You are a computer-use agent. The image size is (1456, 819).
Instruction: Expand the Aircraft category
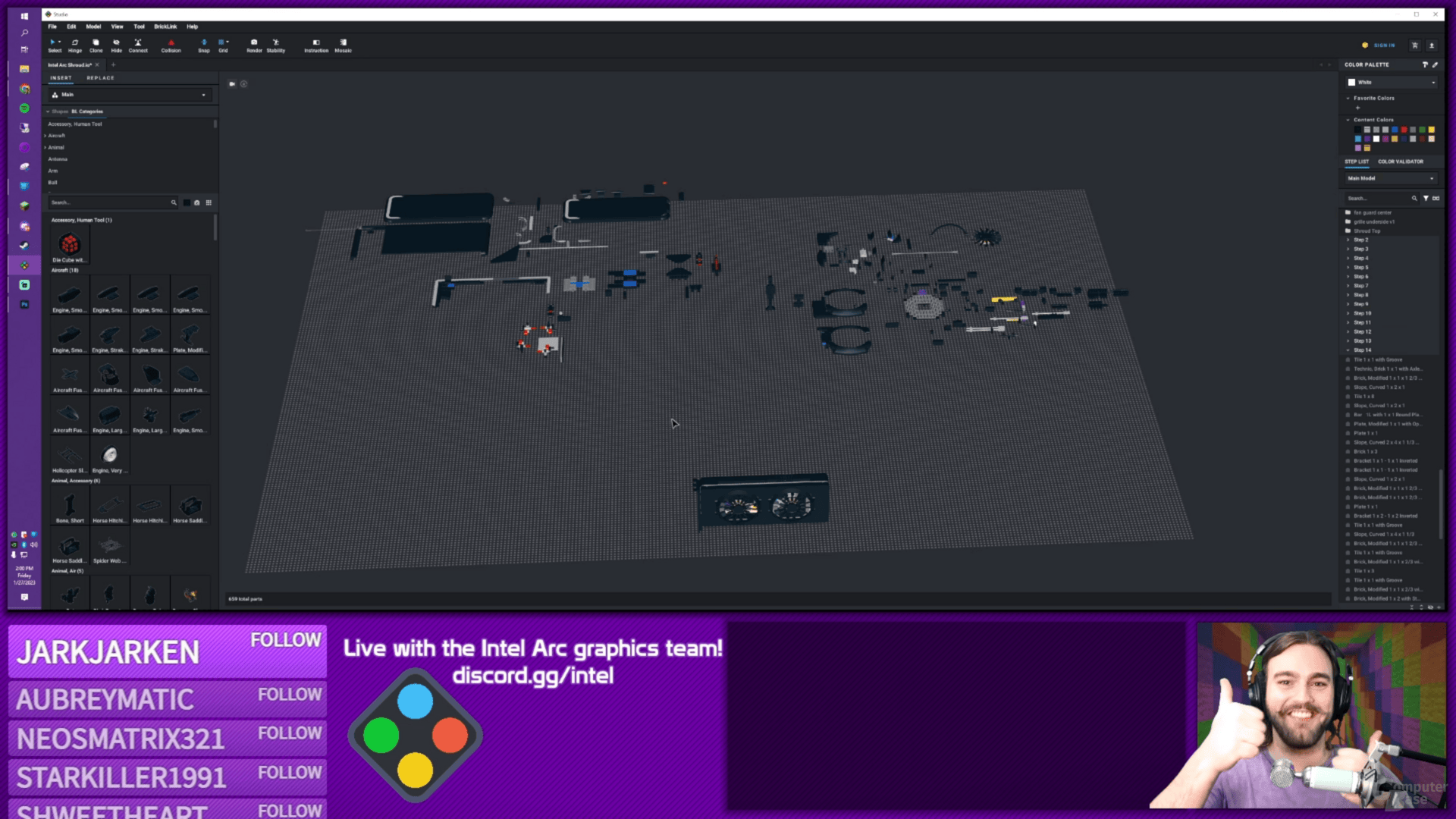tap(45, 136)
